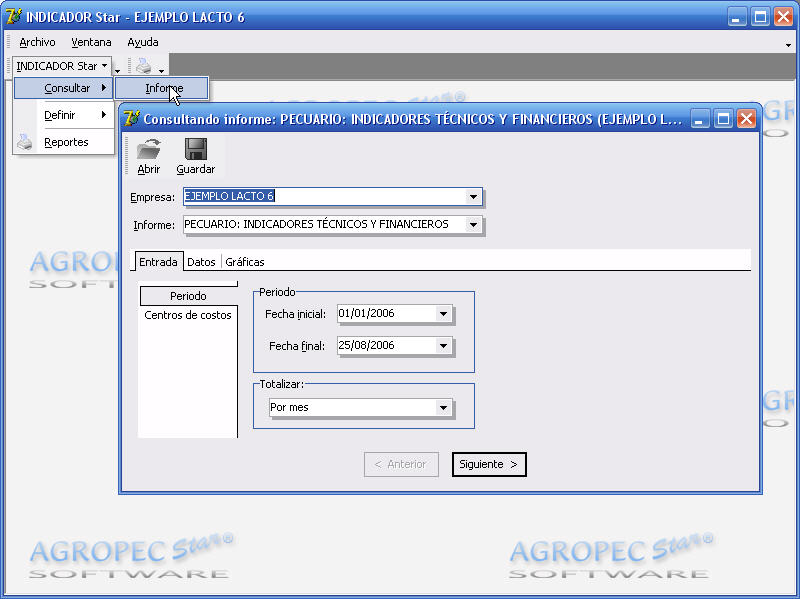Viewport: 800px width, 599px height.
Task: Expand the Totalizar 'Por mes' dropdown
Action: point(443,408)
